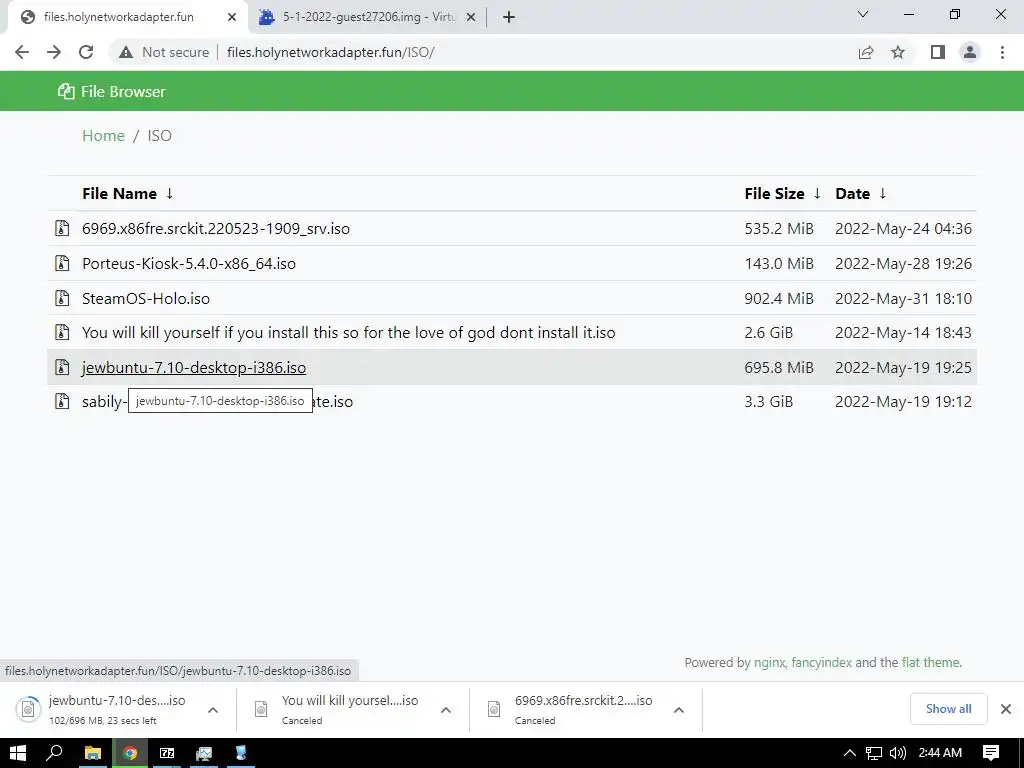Expand options for 'You will kill yoursel' download

(446, 710)
